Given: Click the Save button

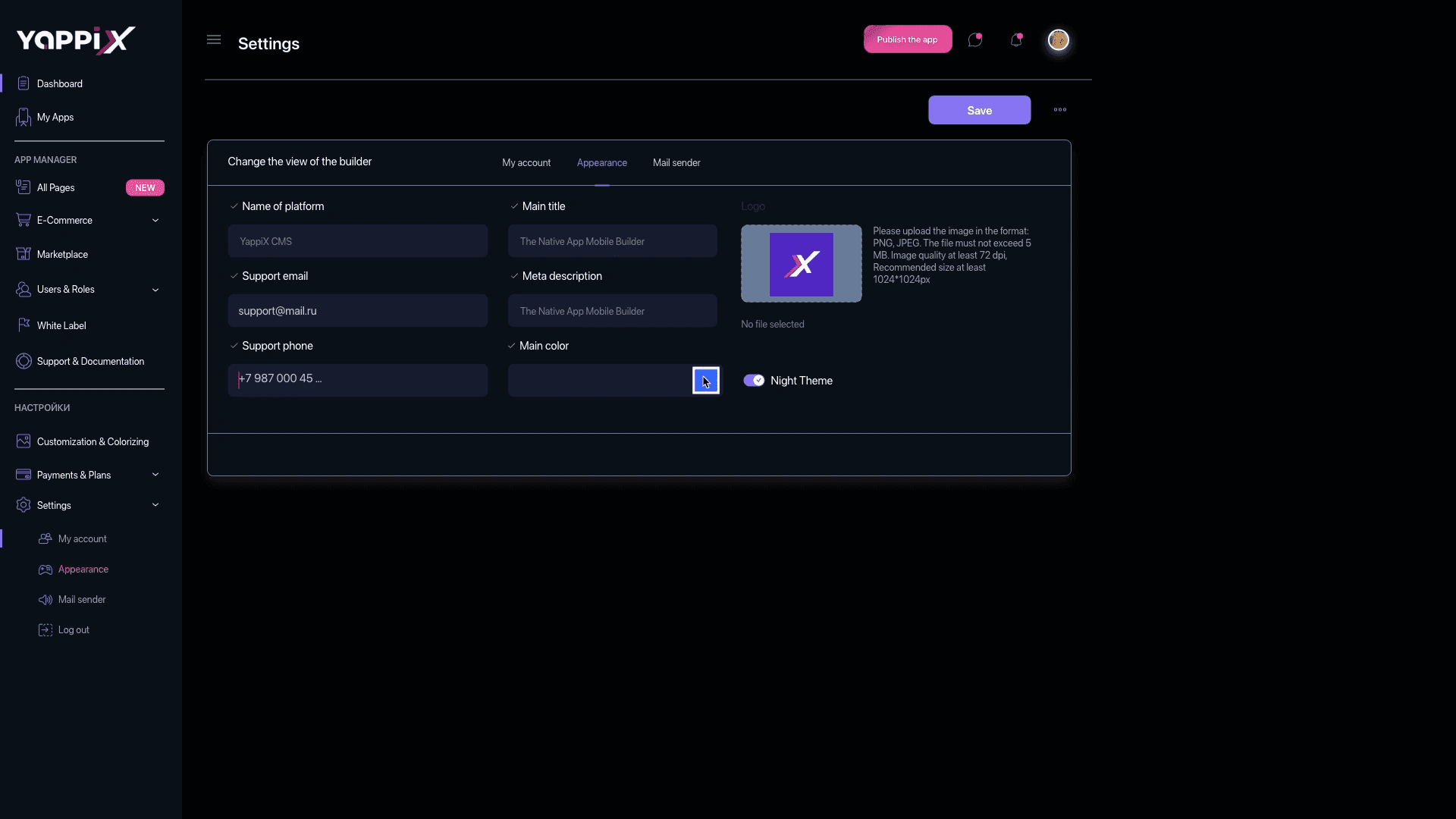Looking at the screenshot, I should [979, 110].
